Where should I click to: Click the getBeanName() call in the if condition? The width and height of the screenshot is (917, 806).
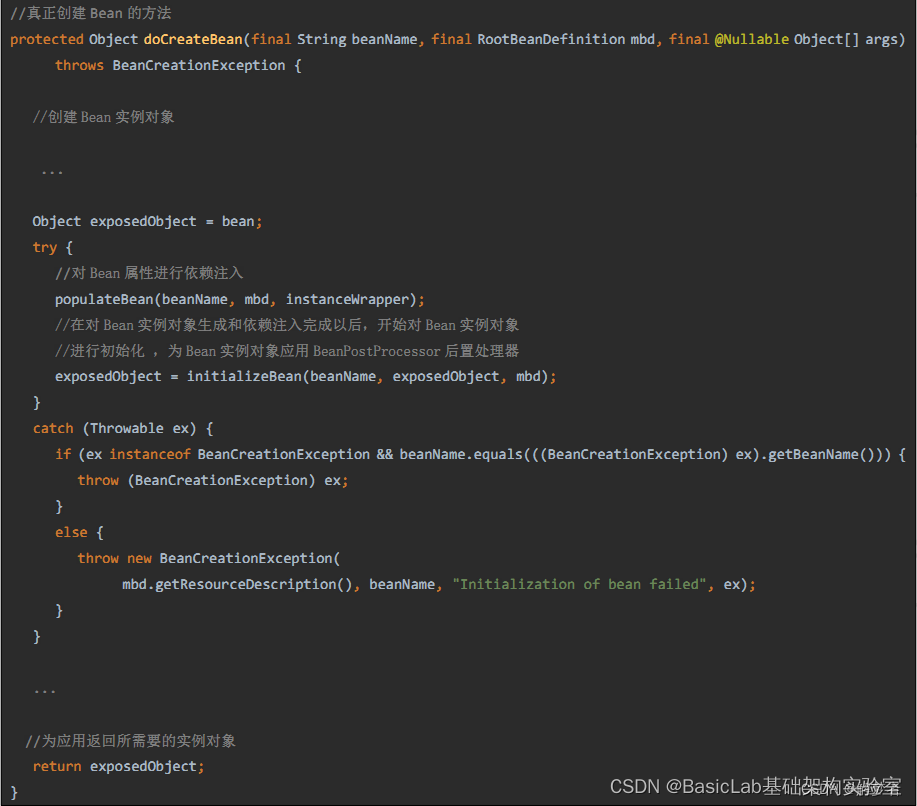(x=821, y=454)
